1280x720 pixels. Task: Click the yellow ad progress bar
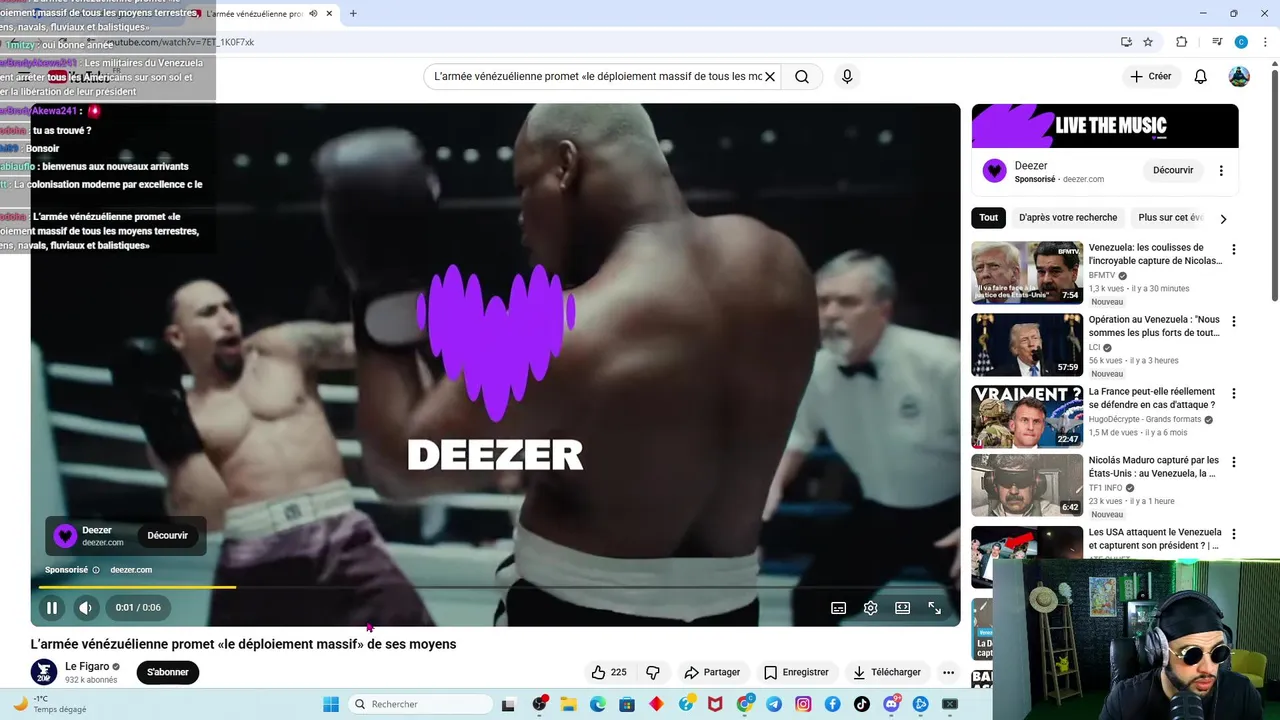(137, 587)
